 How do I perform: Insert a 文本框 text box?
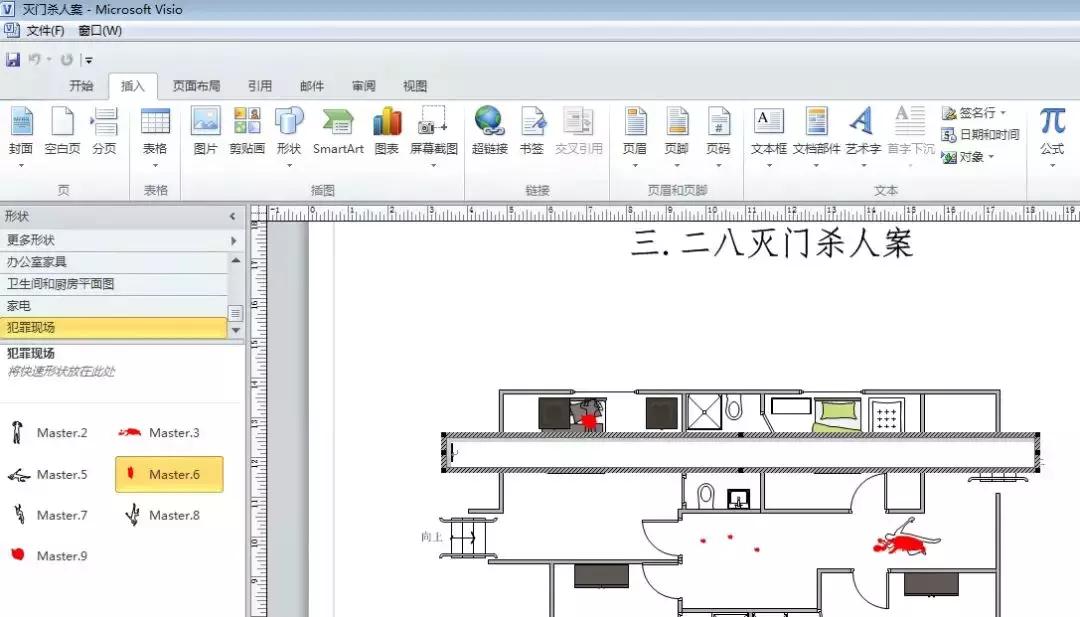pyautogui.click(x=767, y=130)
